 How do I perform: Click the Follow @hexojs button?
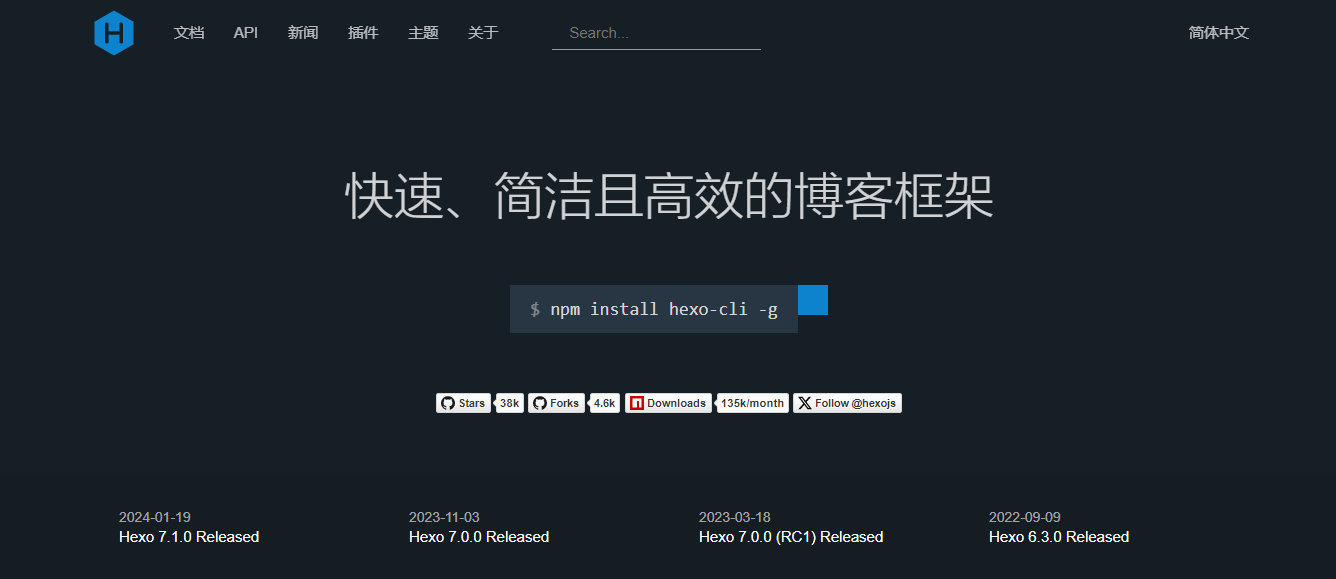click(x=847, y=403)
